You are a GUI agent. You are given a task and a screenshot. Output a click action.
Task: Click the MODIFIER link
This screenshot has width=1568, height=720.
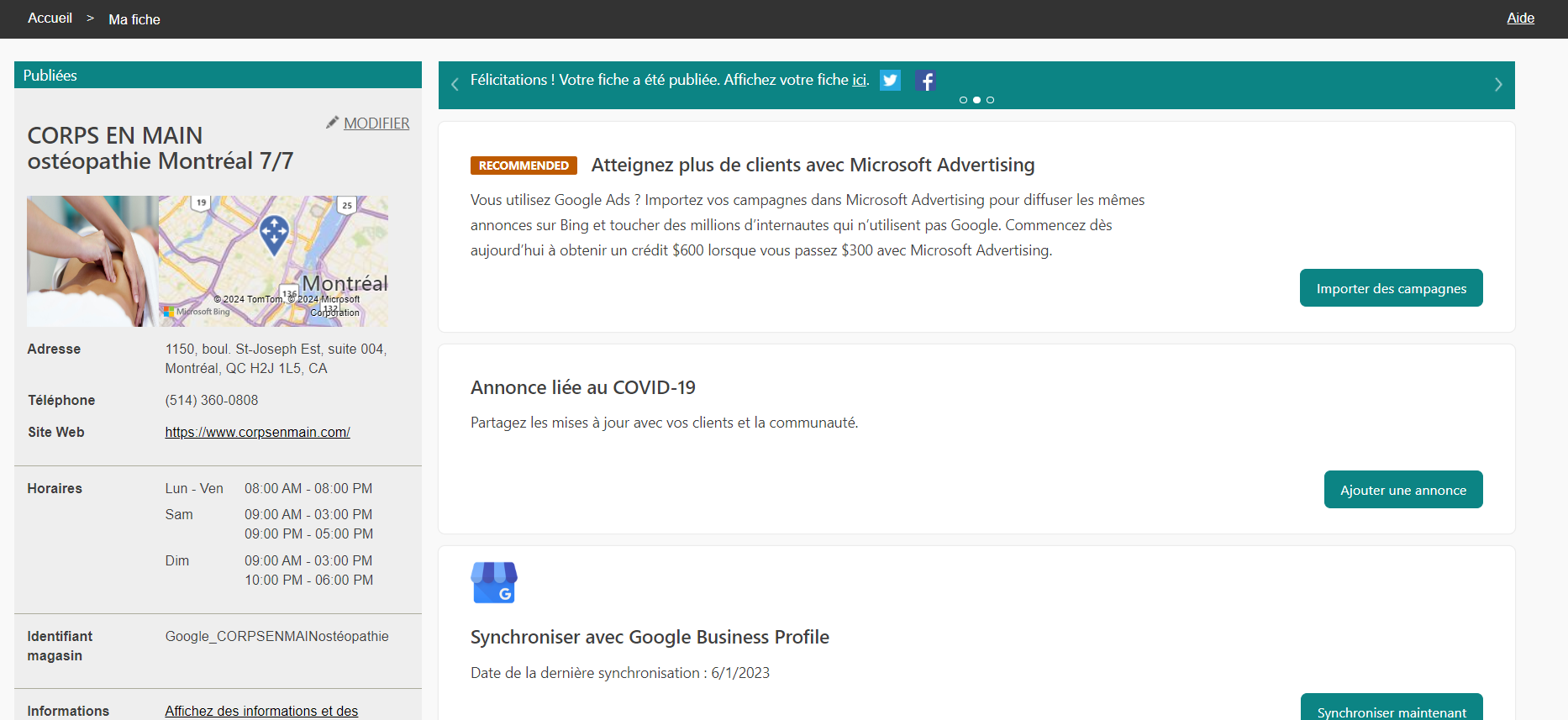tap(376, 123)
